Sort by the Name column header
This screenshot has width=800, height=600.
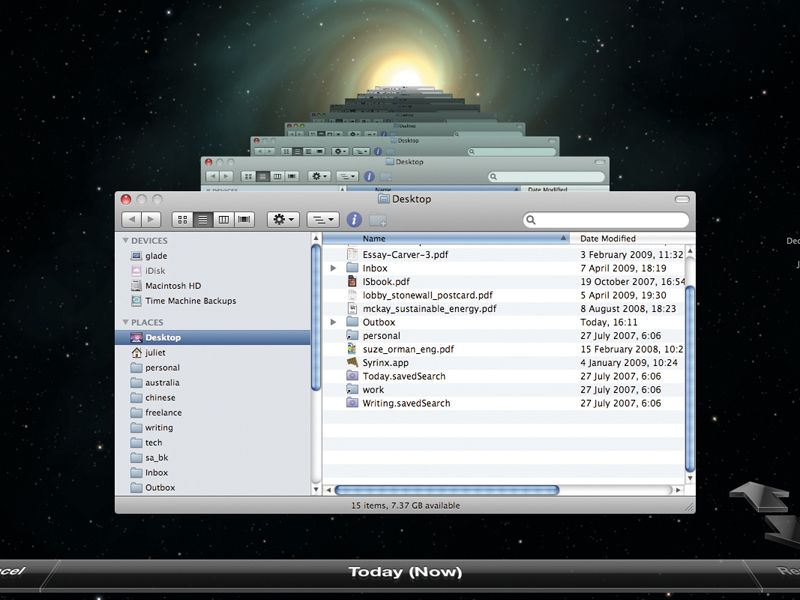click(446, 238)
